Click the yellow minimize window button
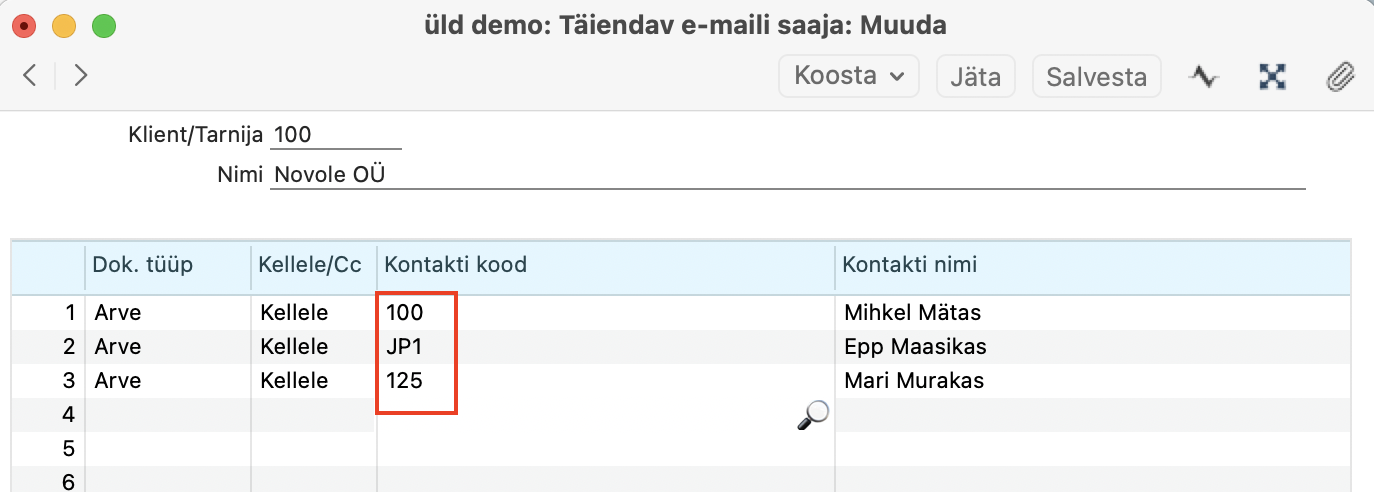Screen dimensions: 1374x492 pyautogui.click(x=64, y=25)
